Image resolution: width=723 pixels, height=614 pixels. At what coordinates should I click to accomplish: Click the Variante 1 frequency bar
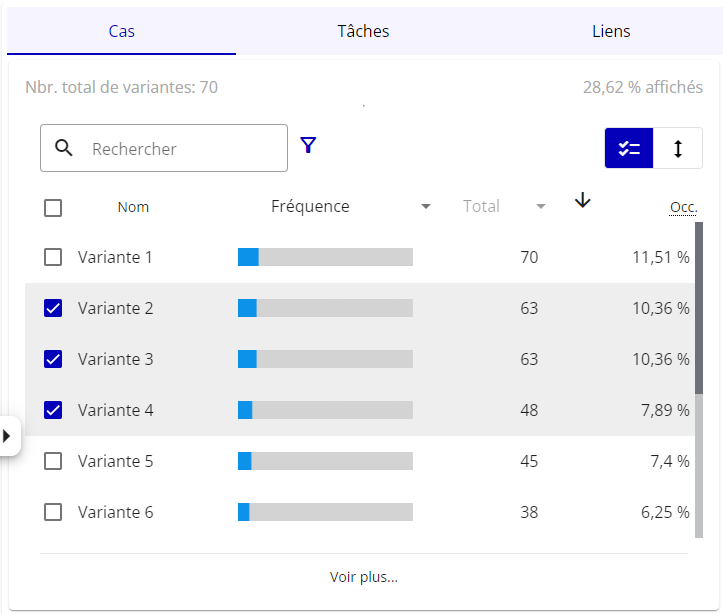[x=325, y=258]
